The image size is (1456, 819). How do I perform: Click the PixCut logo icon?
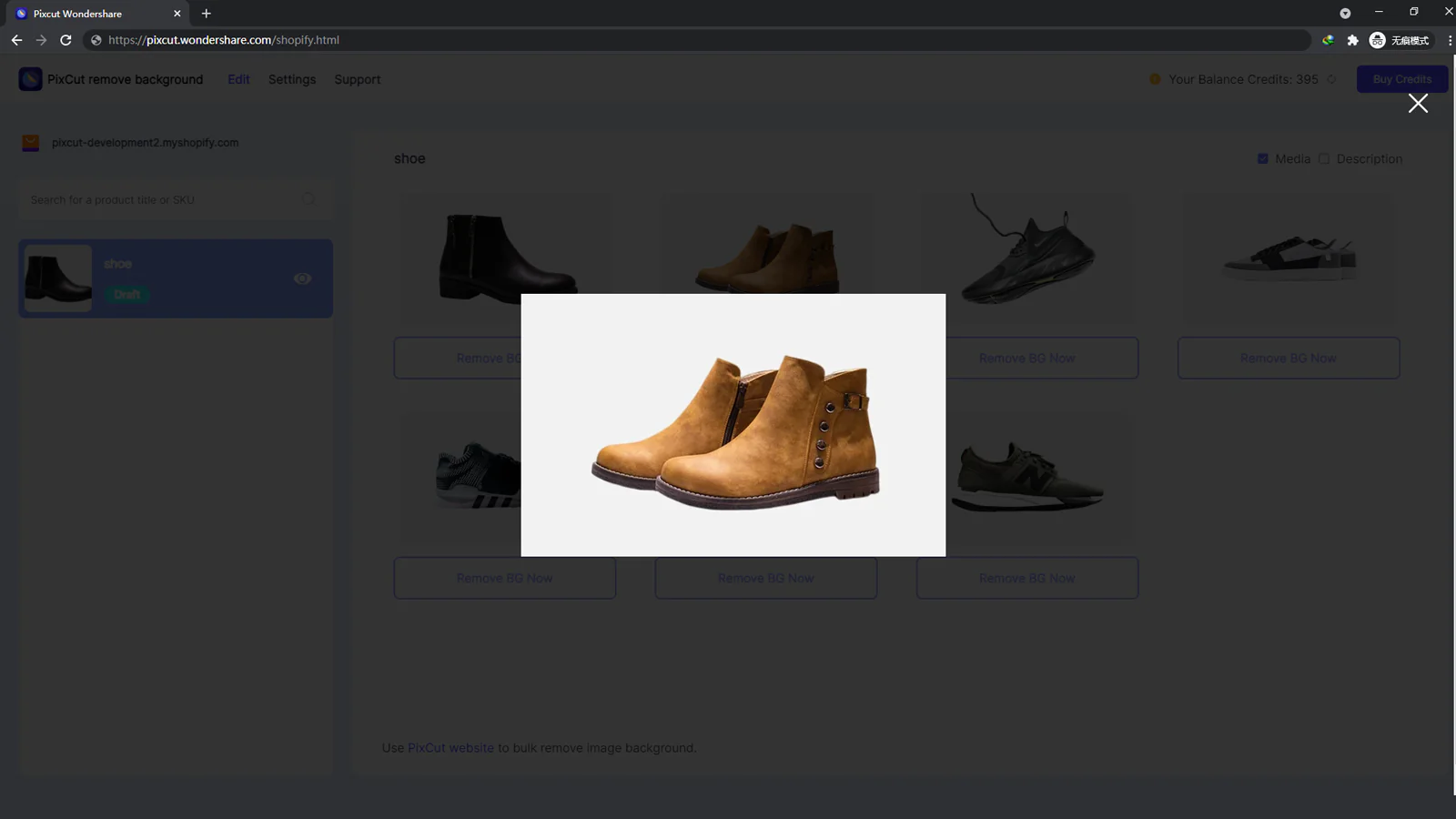pyautogui.click(x=30, y=79)
